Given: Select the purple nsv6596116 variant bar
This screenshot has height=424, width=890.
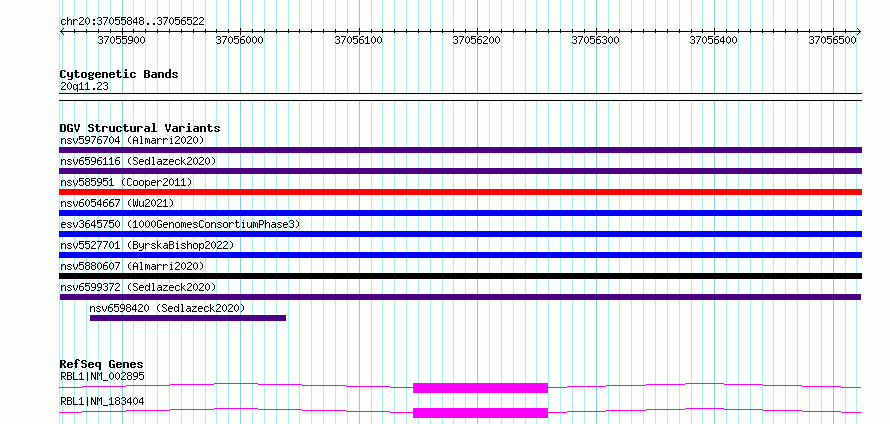Looking at the screenshot, I should click(x=460, y=171).
